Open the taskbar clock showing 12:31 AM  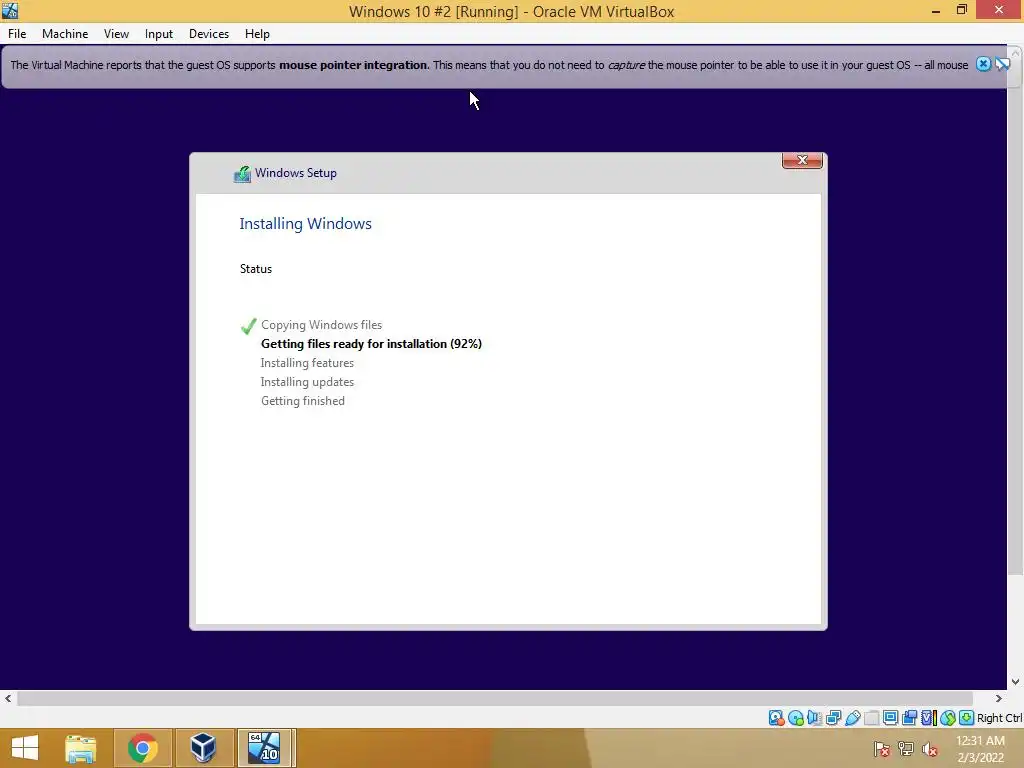[x=980, y=749]
